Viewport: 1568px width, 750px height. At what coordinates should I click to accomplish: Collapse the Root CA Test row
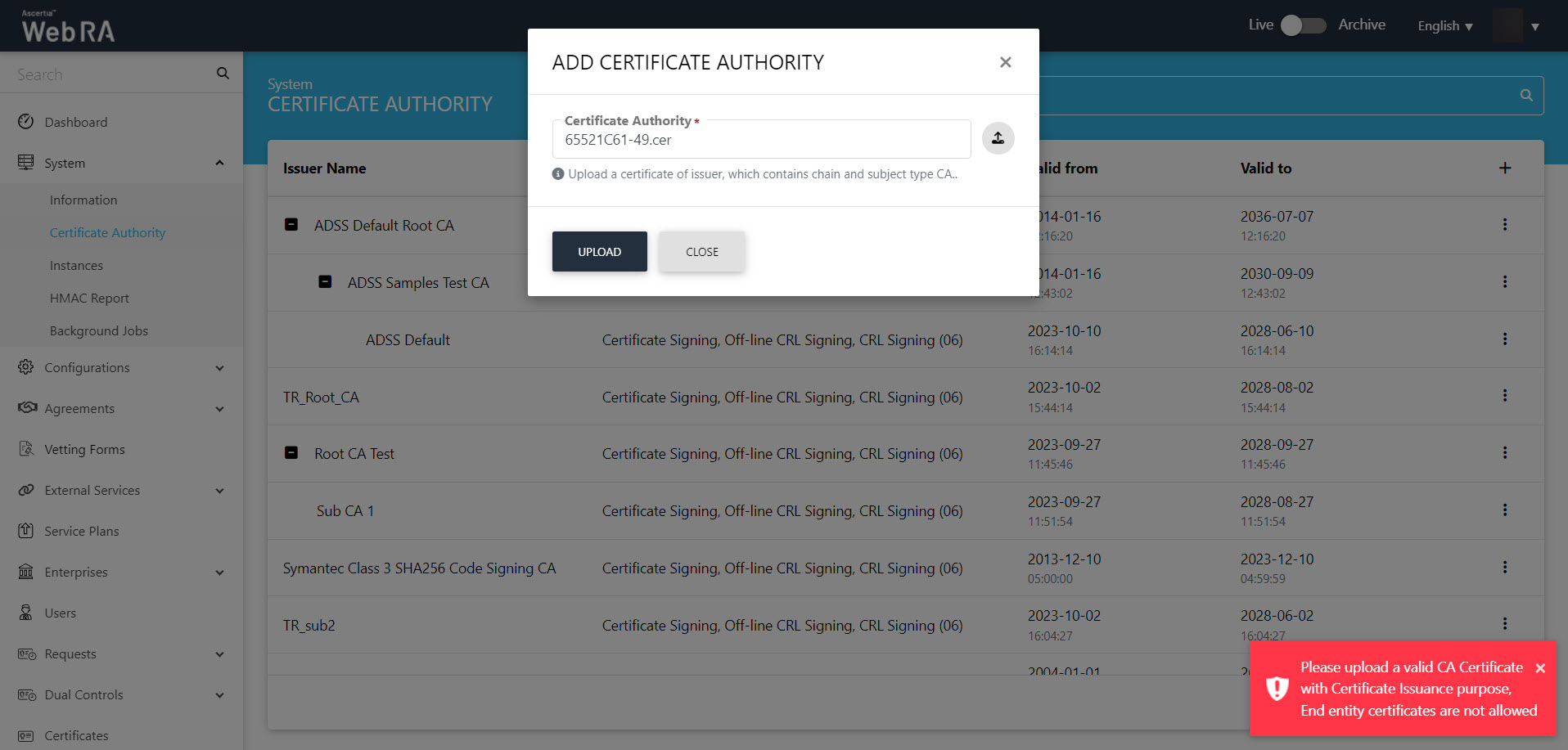point(291,453)
